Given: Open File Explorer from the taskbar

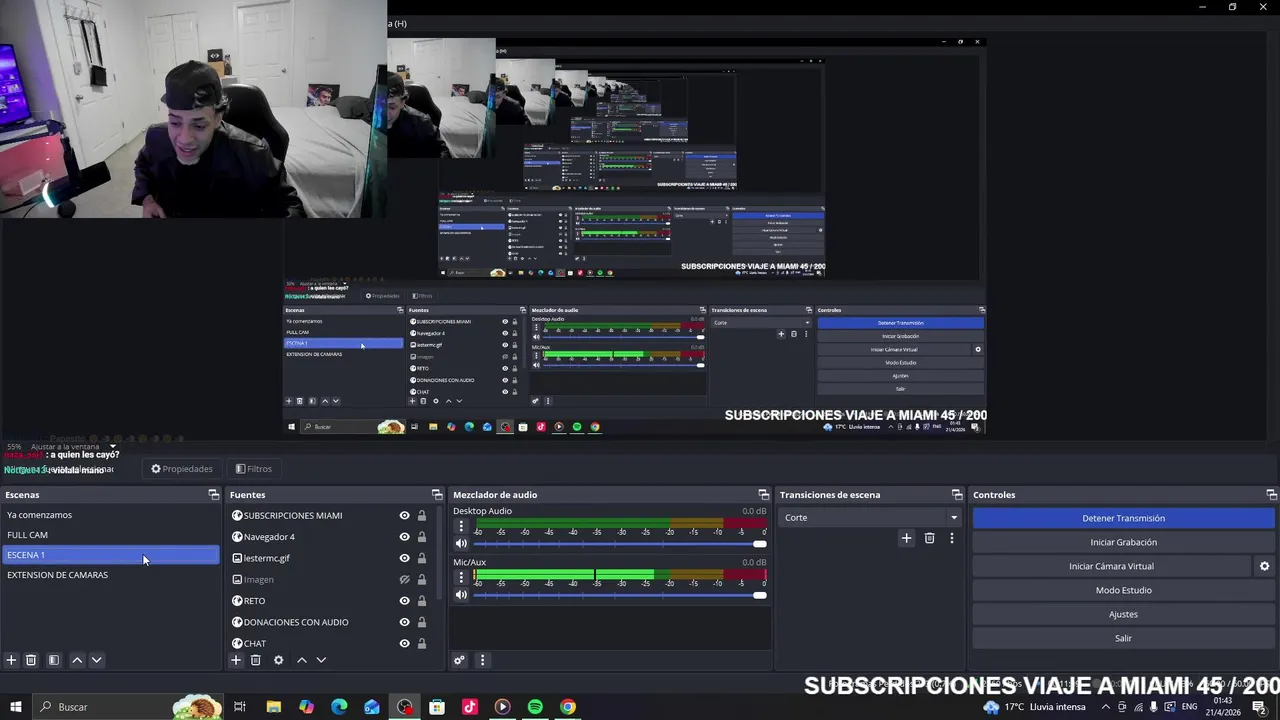Looking at the screenshot, I should coord(273,707).
